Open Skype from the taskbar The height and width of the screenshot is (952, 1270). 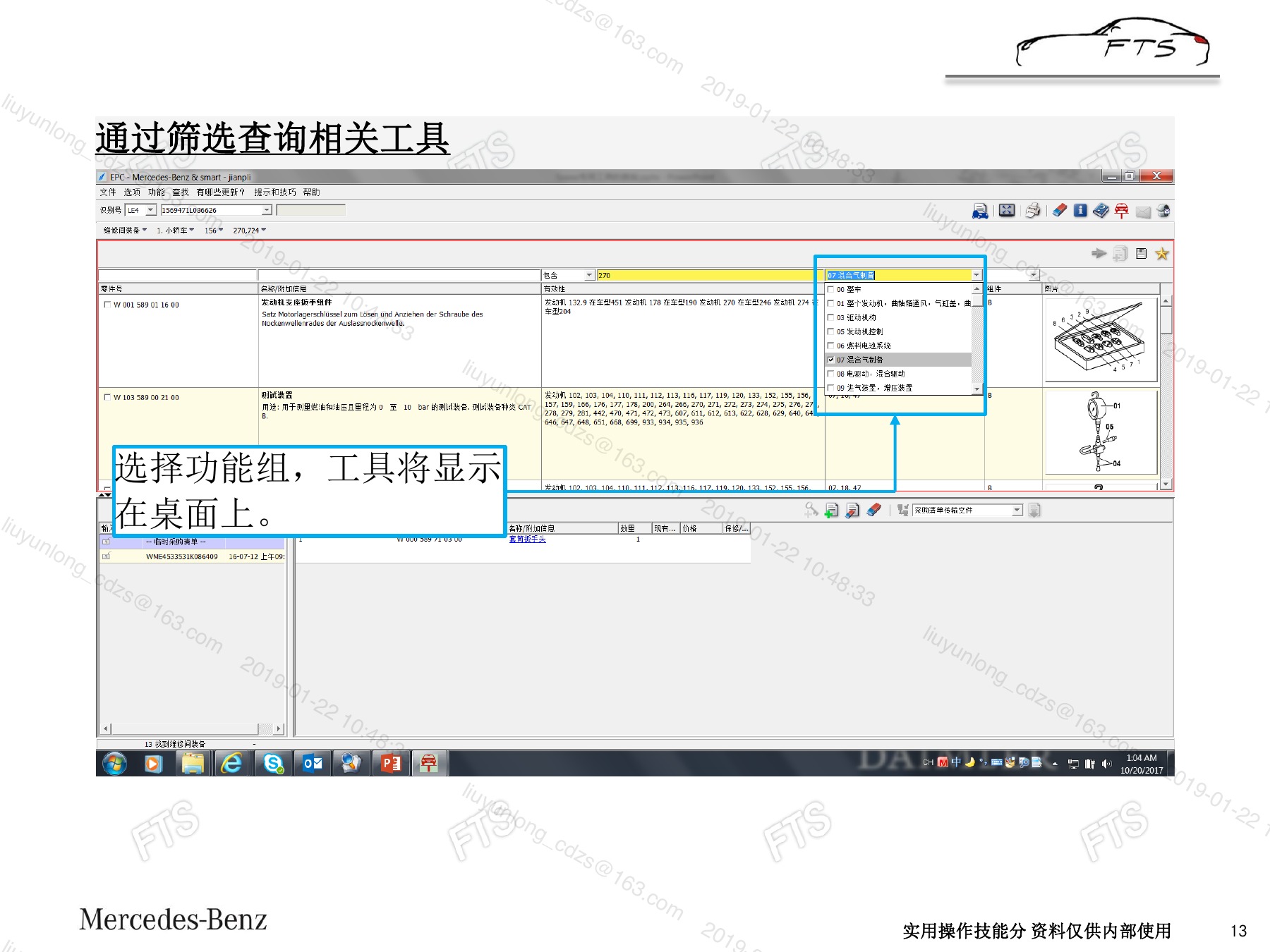click(x=273, y=763)
